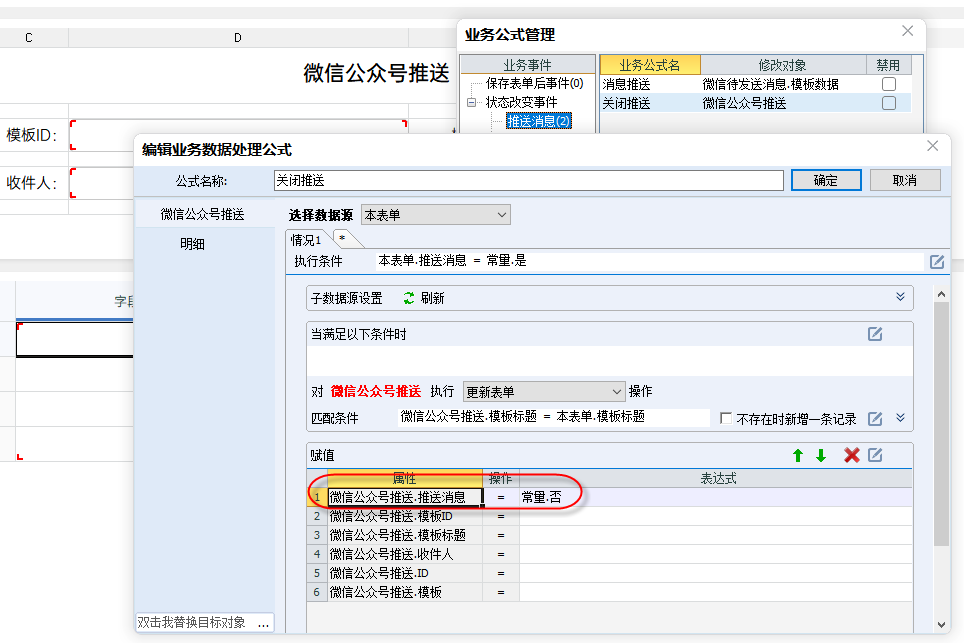Switch to the 情况1 tab

pos(306,240)
